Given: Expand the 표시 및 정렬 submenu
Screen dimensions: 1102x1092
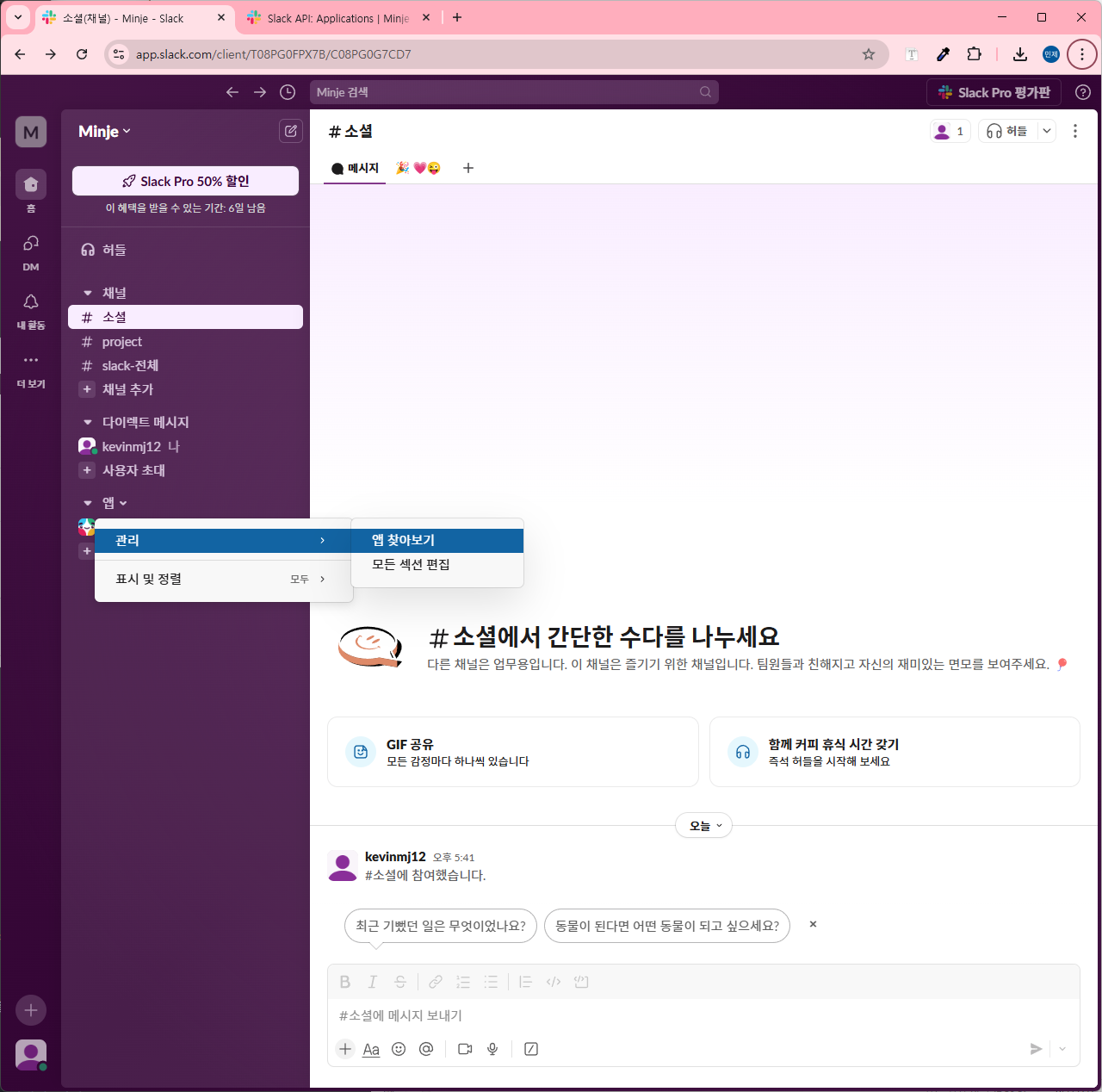Looking at the screenshot, I should (x=223, y=579).
